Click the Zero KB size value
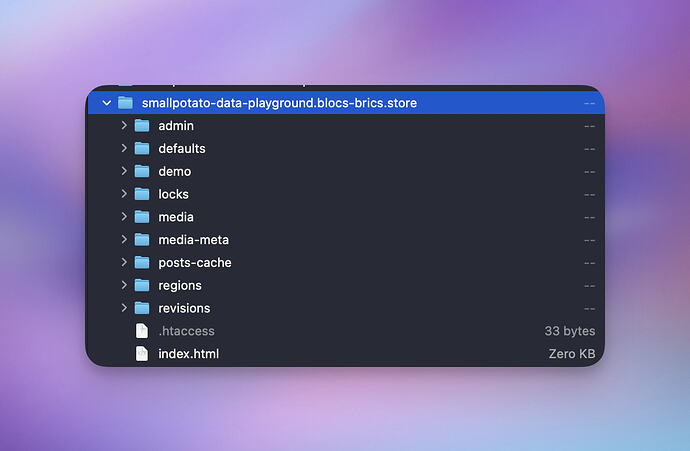690x451 pixels. click(572, 354)
